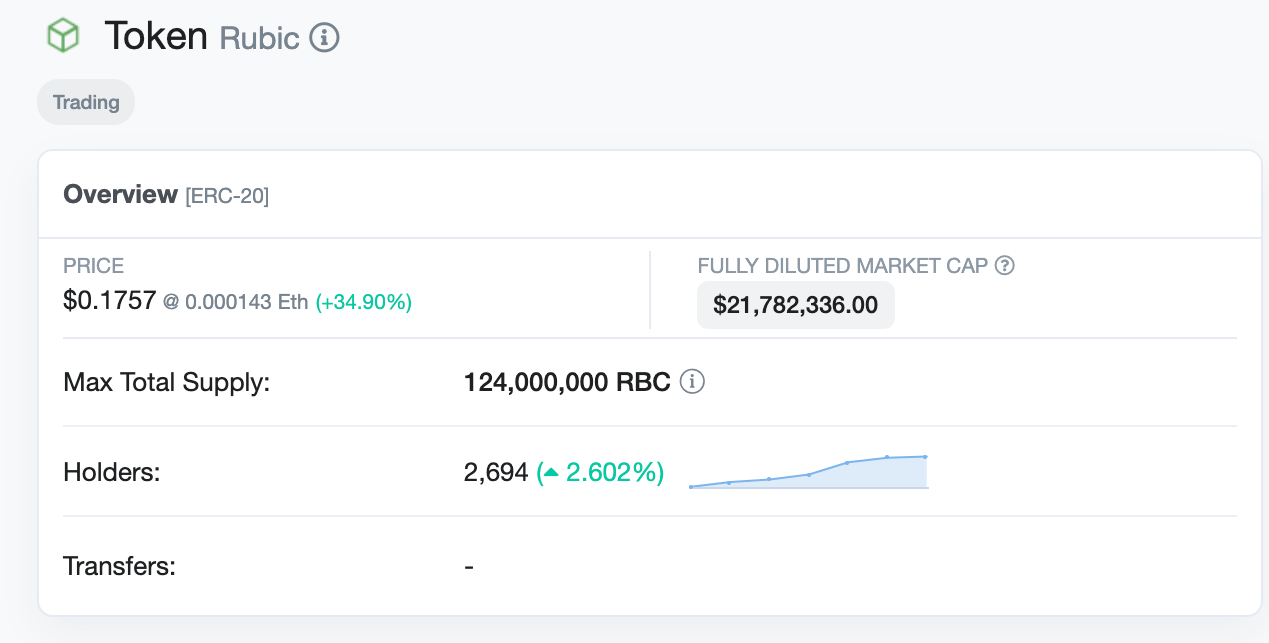Click the Holders growth sparkline chart
Viewport: 1269px width, 643px height.
809,472
